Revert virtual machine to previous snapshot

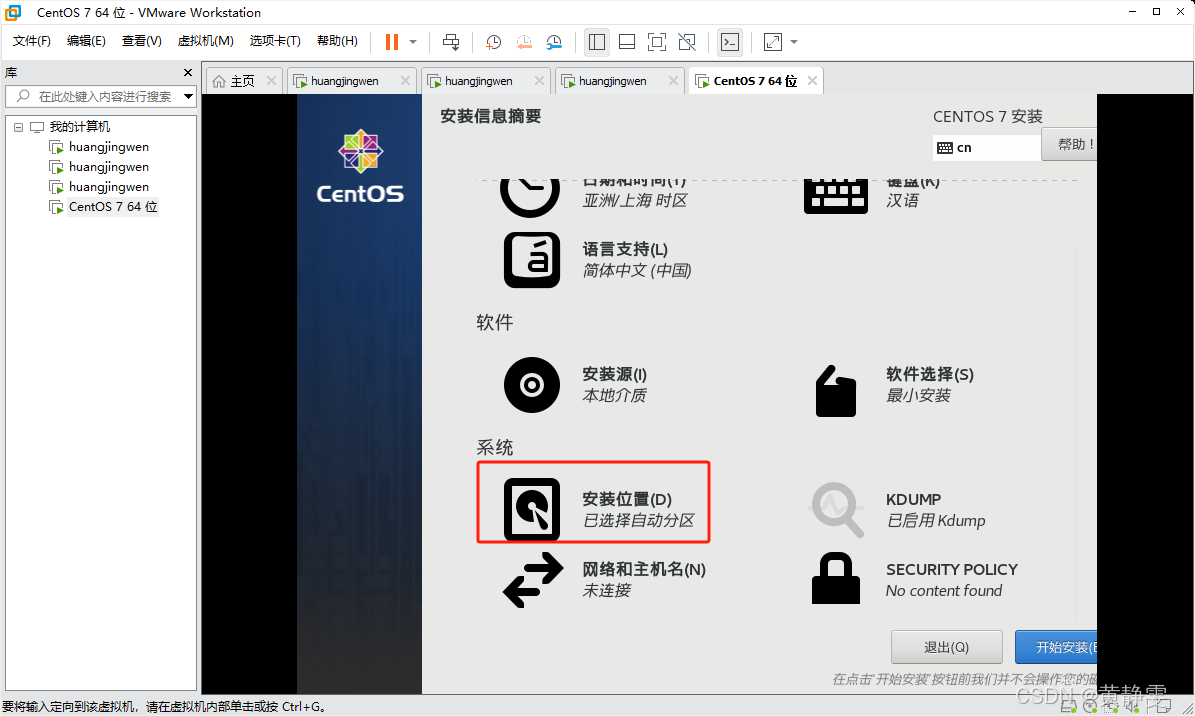524,42
